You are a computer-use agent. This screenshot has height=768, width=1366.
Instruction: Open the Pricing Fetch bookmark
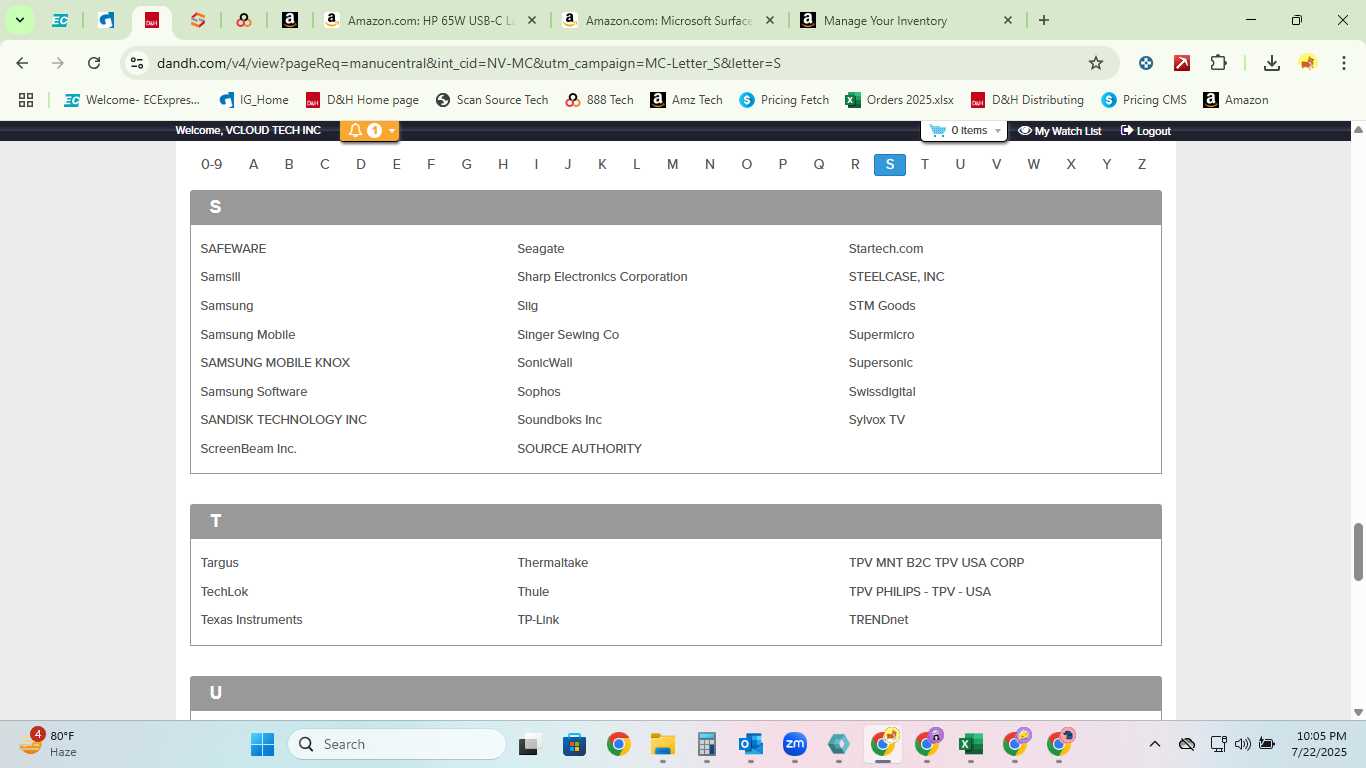click(784, 100)
